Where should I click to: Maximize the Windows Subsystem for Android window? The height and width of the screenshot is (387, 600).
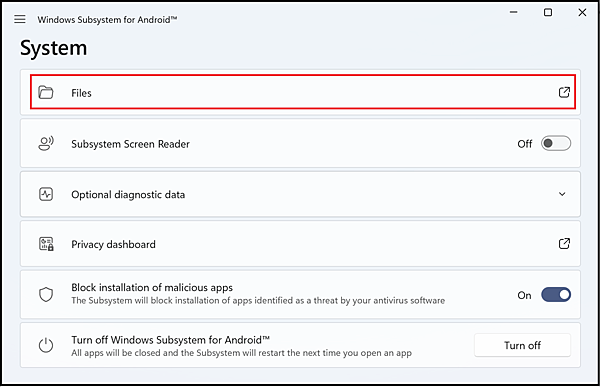548,12
